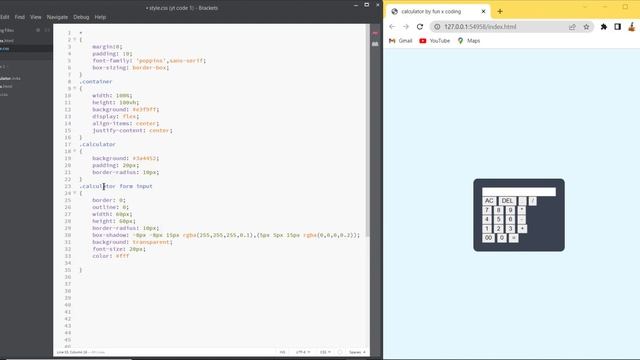
Task: View site information icon in address bar
Action: [437, 27]
